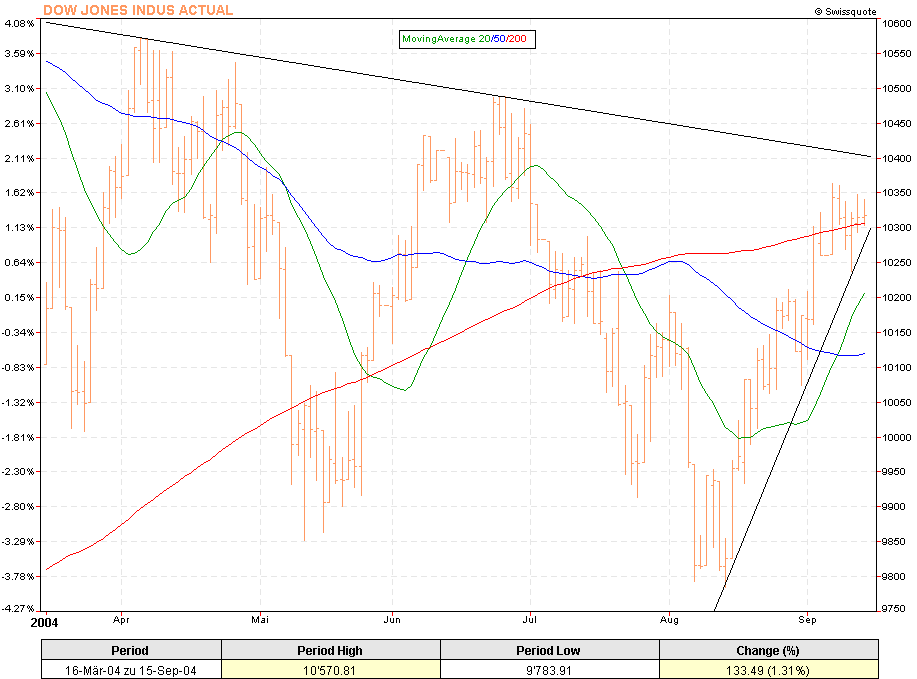
Task: Click the Sep month label
Action: pos(807,620)
